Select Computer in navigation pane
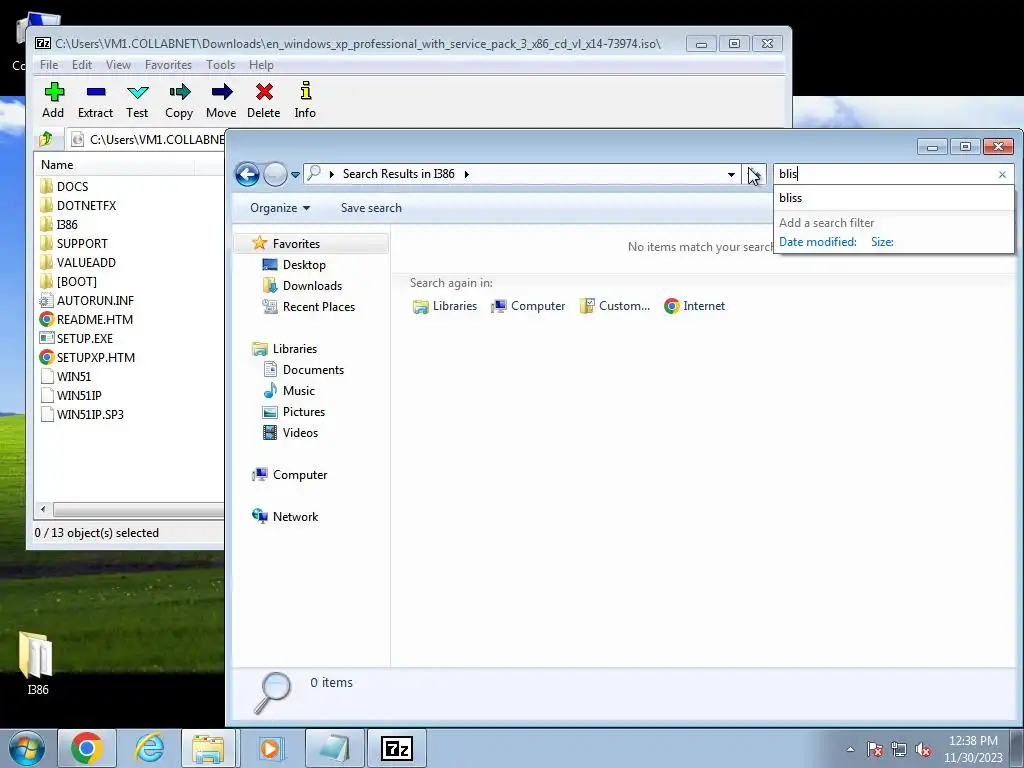 pyautogui.click(x=290, y=475)
